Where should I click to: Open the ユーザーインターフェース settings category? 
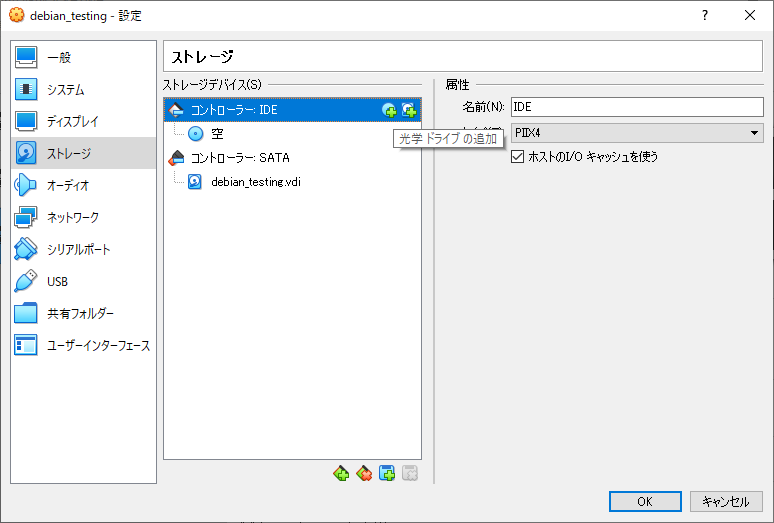(83, 346)
